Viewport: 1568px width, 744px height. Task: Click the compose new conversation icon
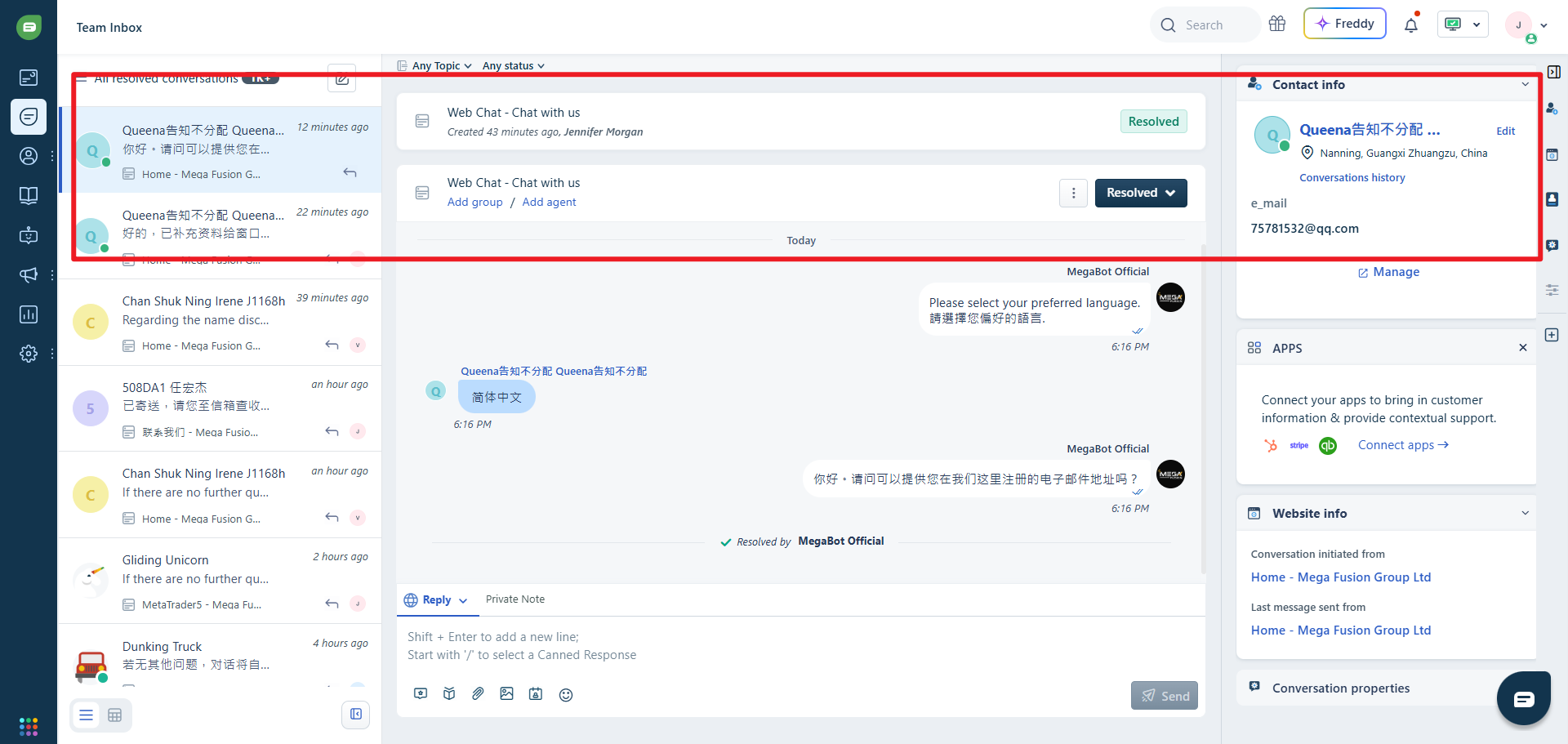pos(342,78)
